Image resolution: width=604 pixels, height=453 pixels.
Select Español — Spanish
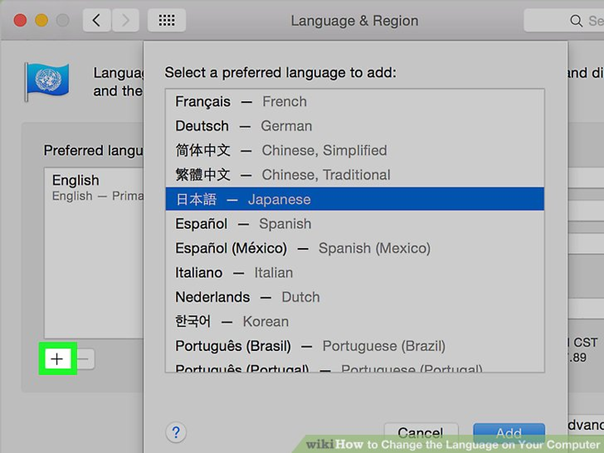click(355, 224)
